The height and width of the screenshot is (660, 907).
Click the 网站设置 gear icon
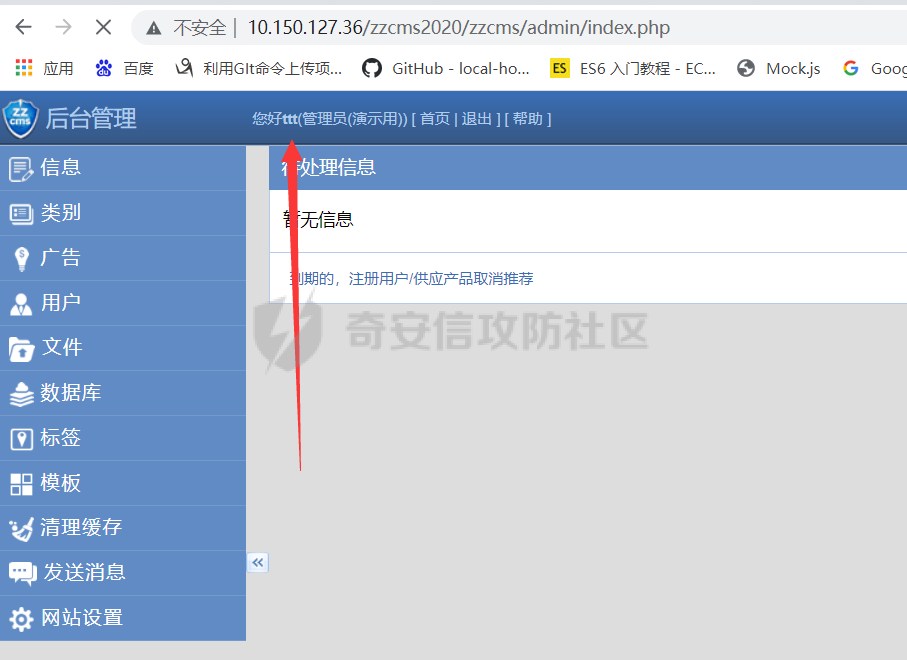click(x=21, y=619)
